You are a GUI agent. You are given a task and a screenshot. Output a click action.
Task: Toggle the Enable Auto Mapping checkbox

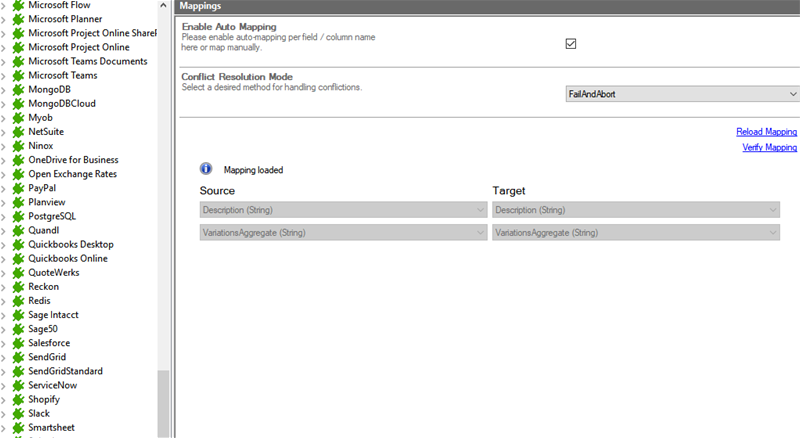[x=571, y=44]
